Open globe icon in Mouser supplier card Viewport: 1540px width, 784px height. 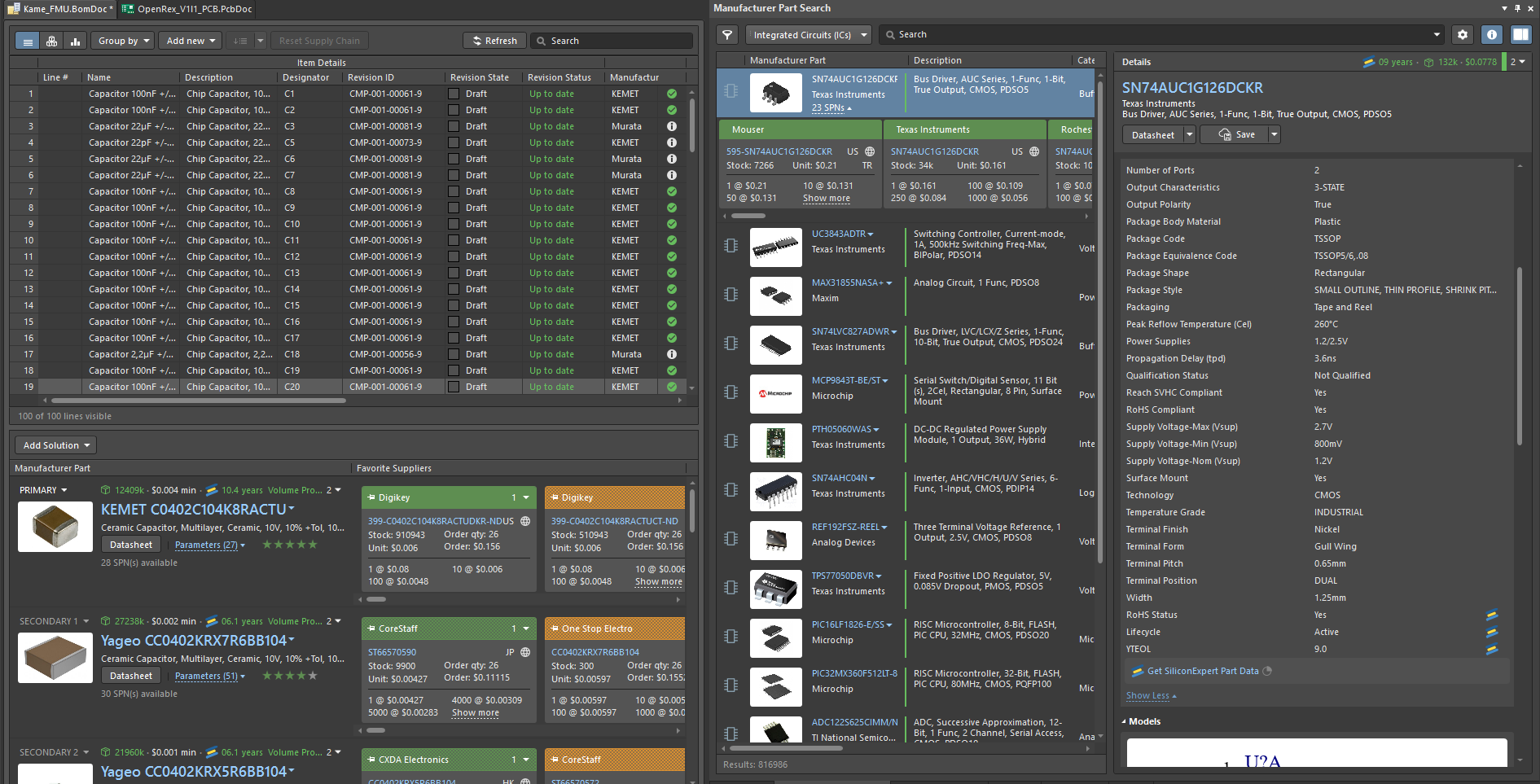pyautogui.click(x=870, y=151)
